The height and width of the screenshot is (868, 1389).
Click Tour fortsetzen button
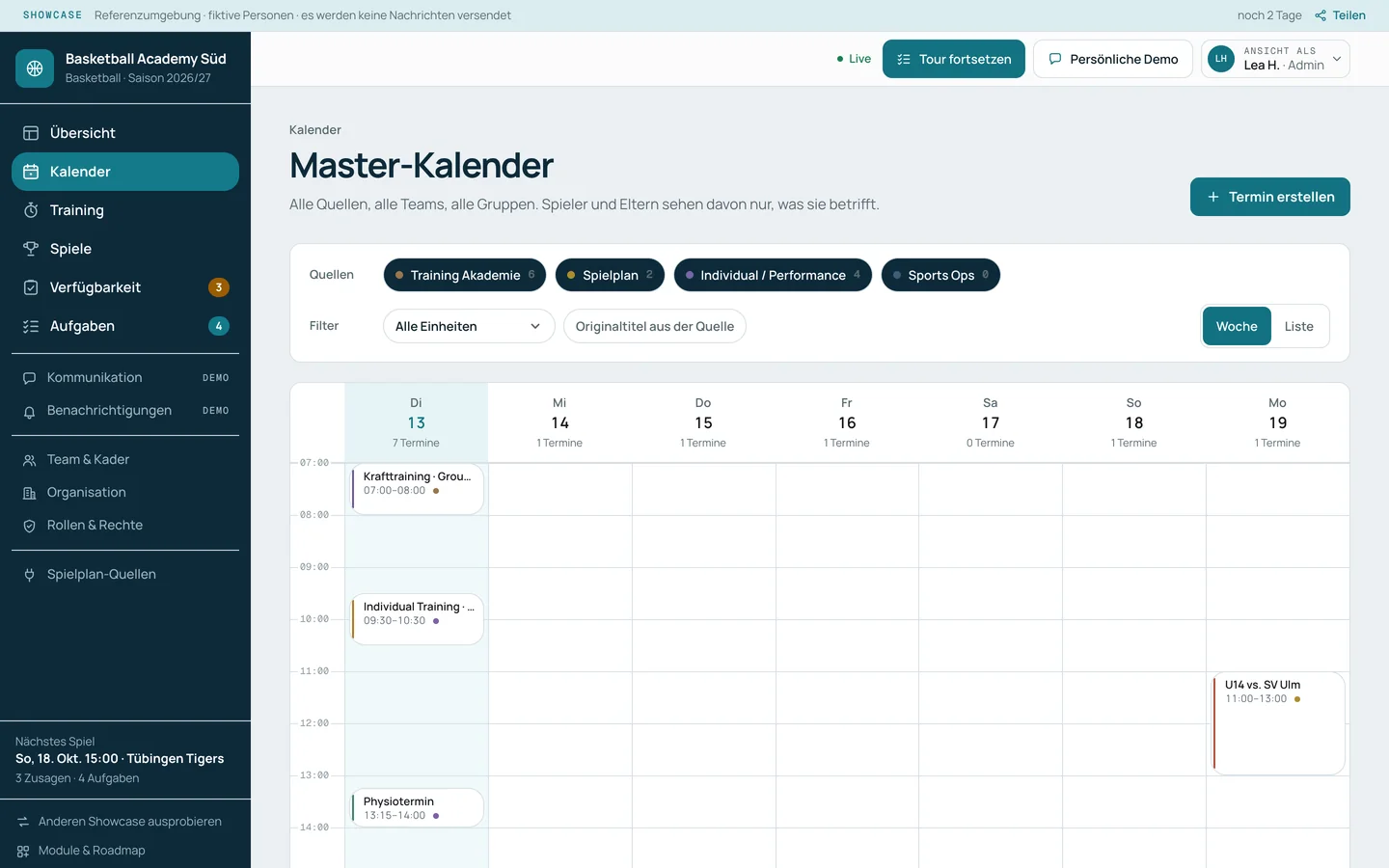(x=954, y=59)
